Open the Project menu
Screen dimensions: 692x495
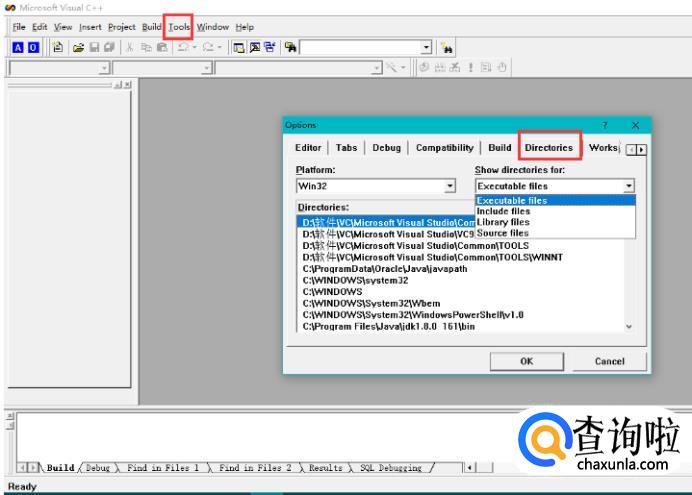122,27
